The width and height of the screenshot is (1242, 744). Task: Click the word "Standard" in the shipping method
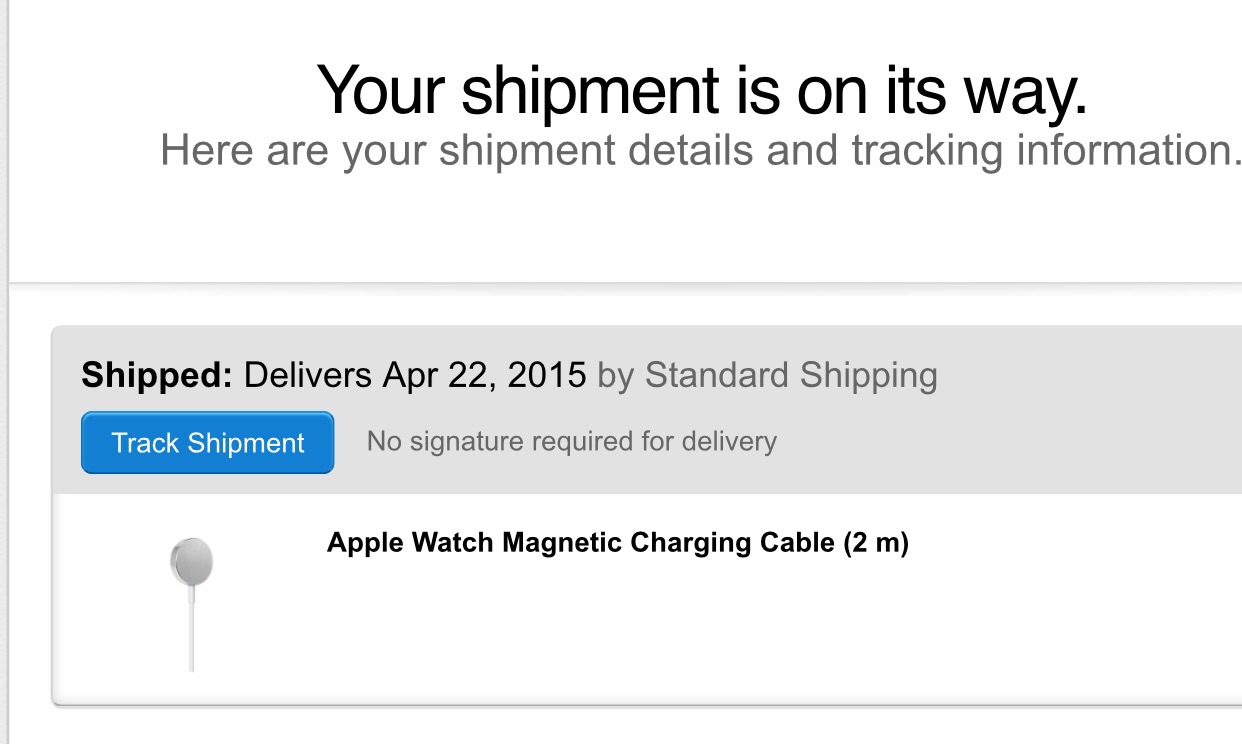point(716,376)
